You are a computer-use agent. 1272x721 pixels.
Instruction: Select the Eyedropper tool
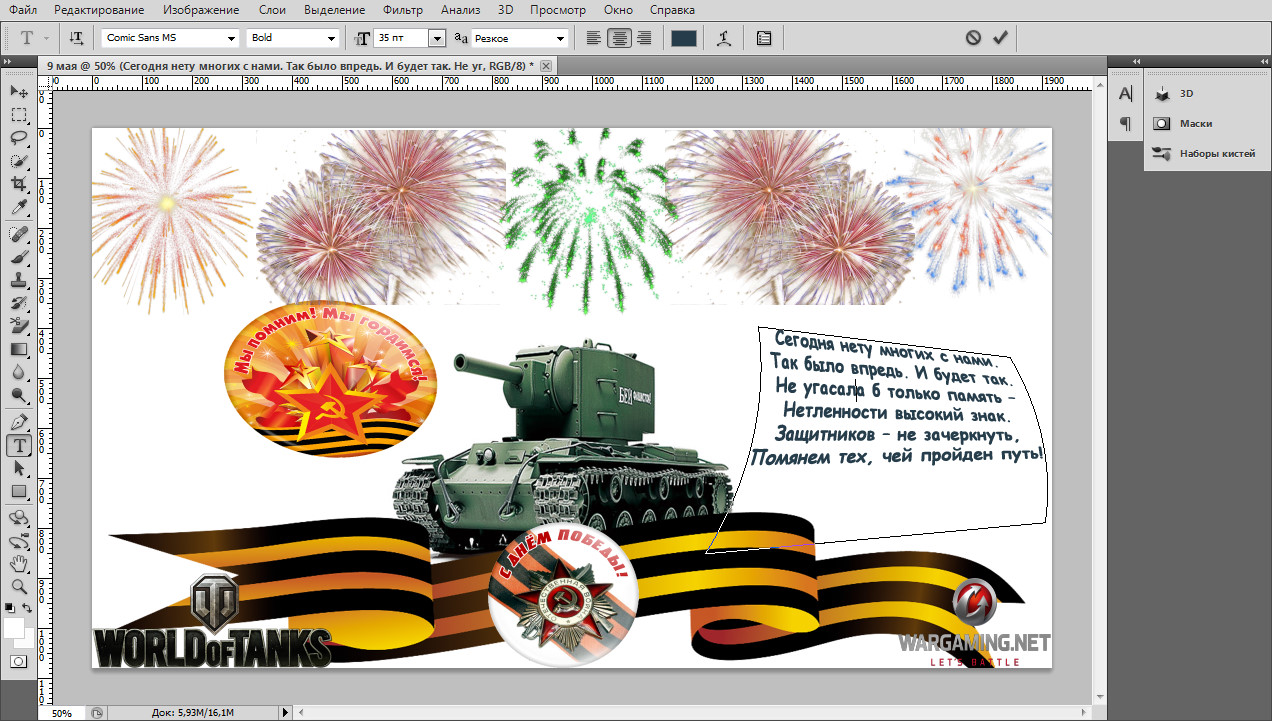[x=18, y=207]
